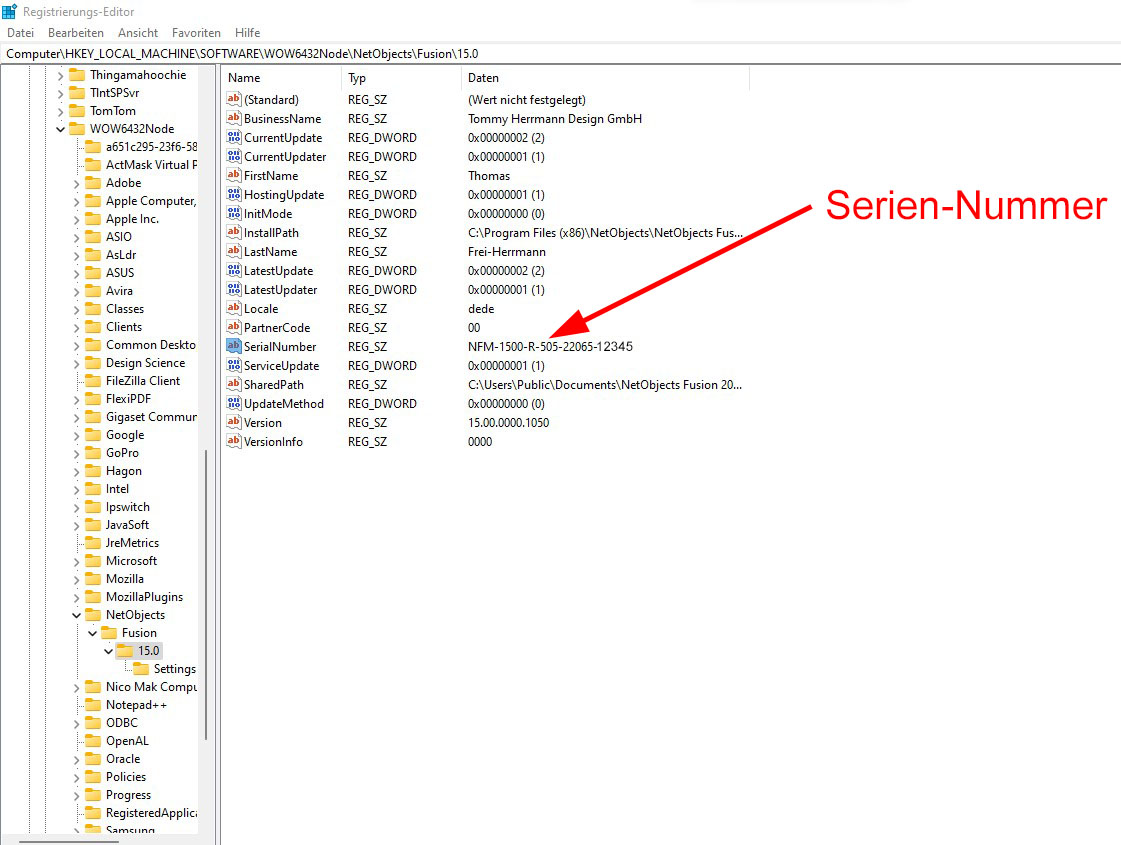Viewport: 1121px width, 845px height.
Task: Click the BusinessName string value icon
Action: 234,119
